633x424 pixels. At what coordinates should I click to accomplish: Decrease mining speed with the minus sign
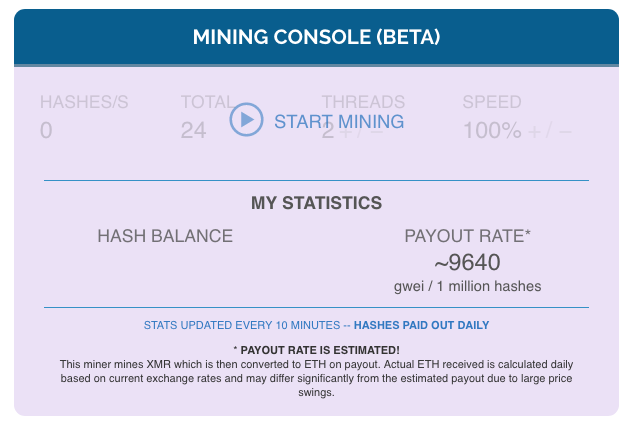pos(566,131)
